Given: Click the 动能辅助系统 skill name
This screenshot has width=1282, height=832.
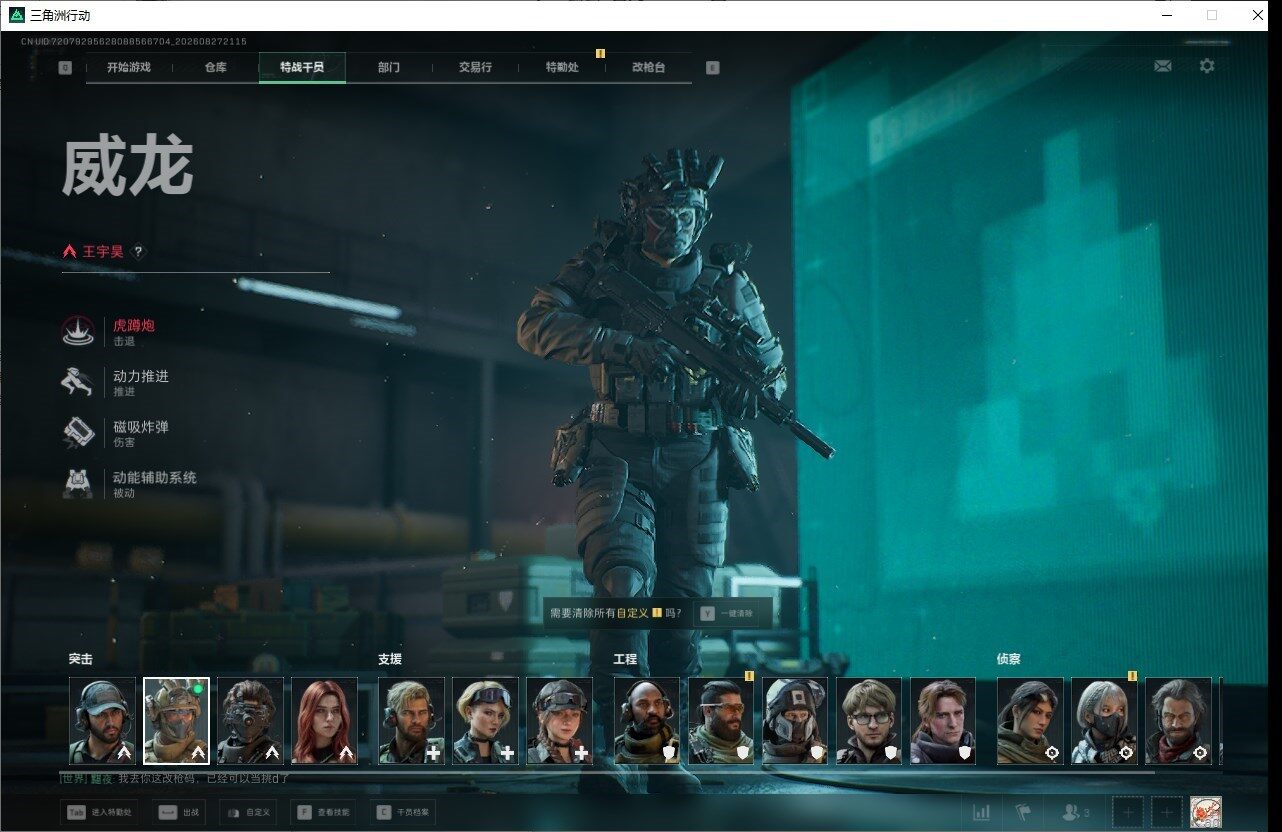Looking at the screenshot, I should point(155,477).
